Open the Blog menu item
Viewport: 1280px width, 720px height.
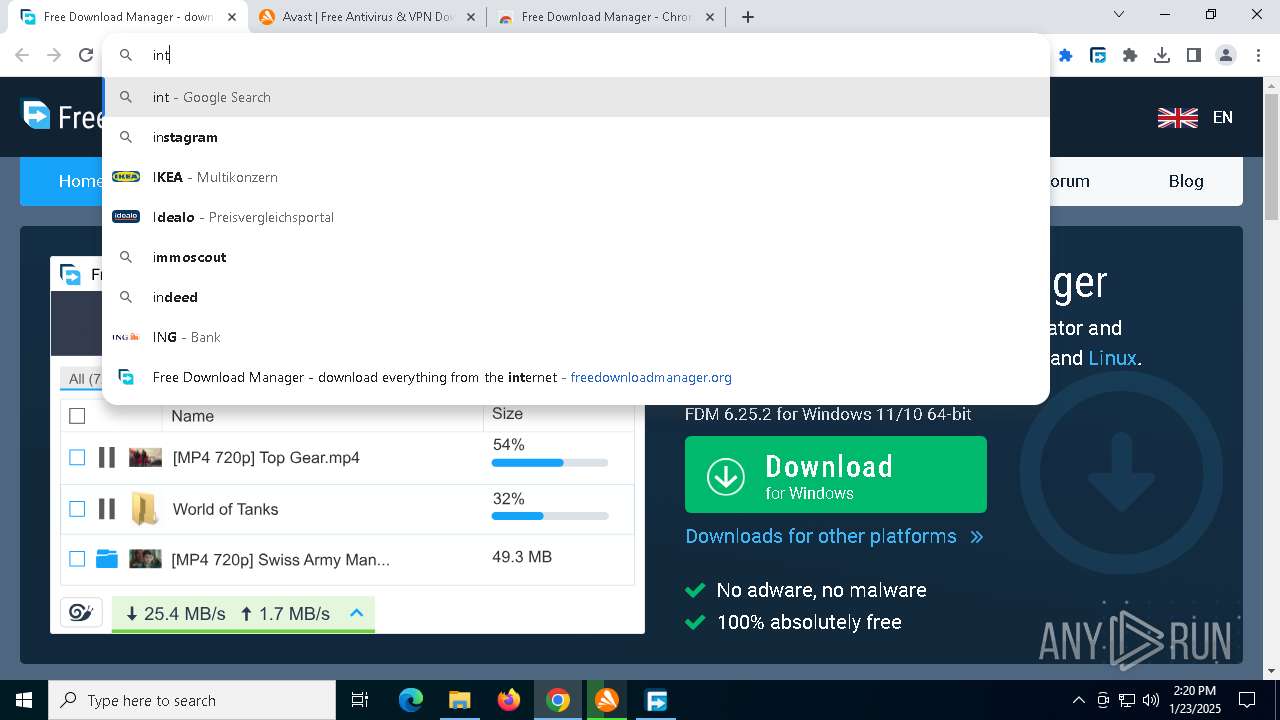pyautogui.click(x=1186, y=181)
